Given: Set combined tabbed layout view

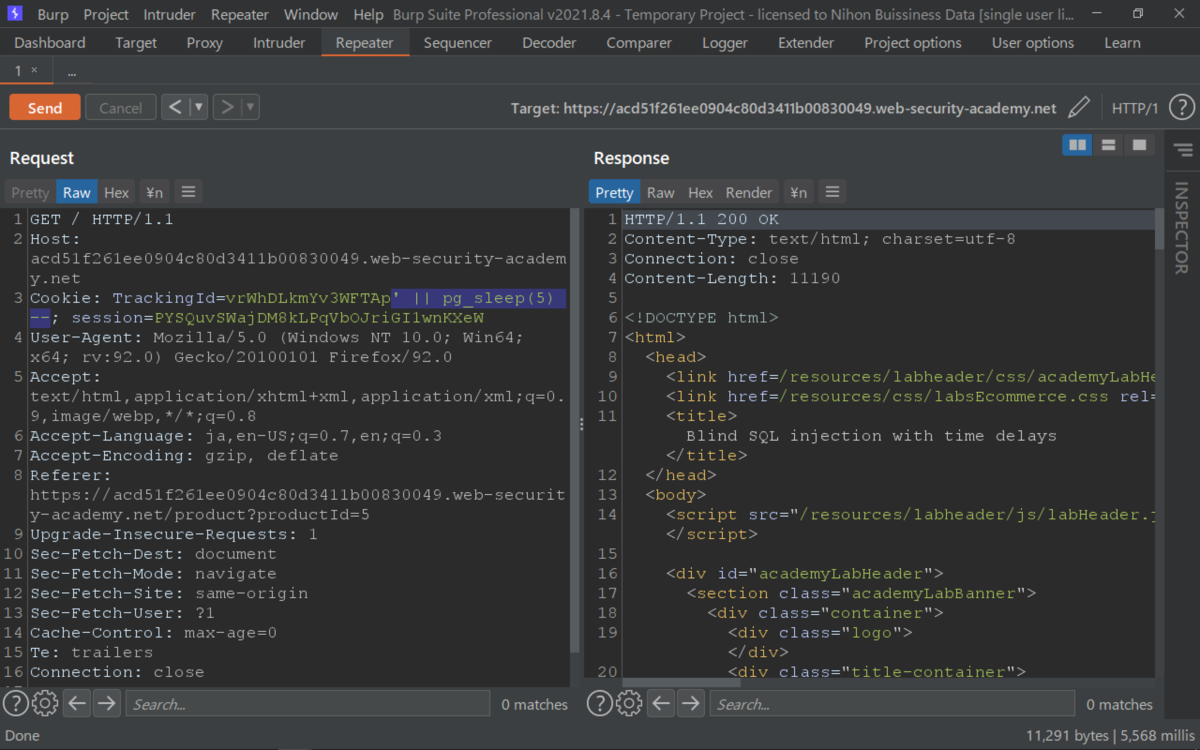Looking at the screenshot, I should point(1139,145).
